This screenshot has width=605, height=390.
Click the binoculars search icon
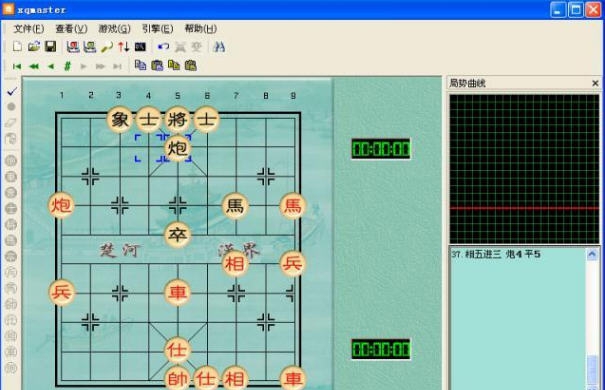tap(219, 47)
